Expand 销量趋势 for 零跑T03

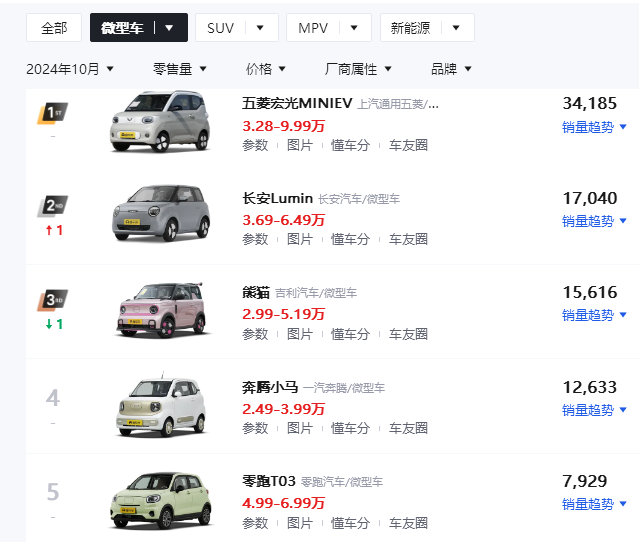click(x=594, y=505)
